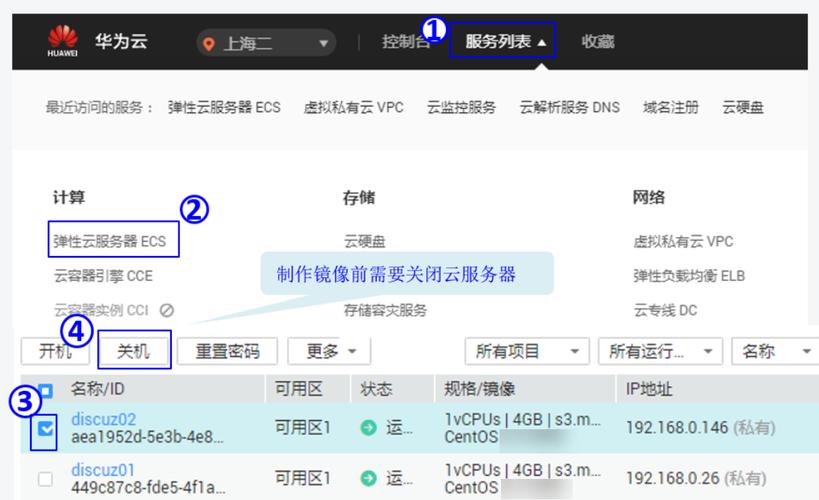819x500 pixels.
Task: Click the 关机 shutdown button
Action: pyautogui.click(x=134, y=351)
